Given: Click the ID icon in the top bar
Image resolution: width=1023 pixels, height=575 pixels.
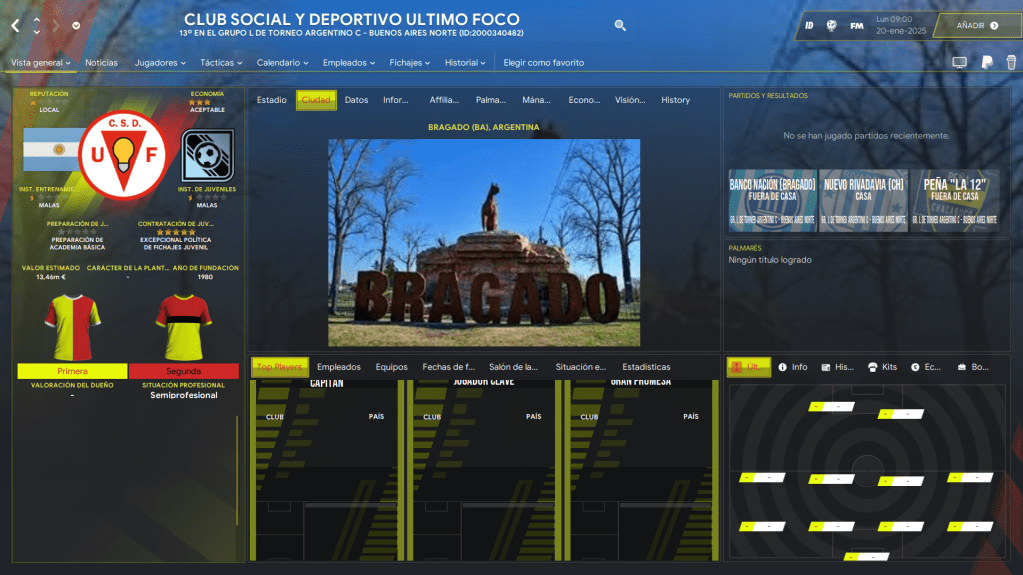Looking at the screenshot, I should (x=808, y=26).
